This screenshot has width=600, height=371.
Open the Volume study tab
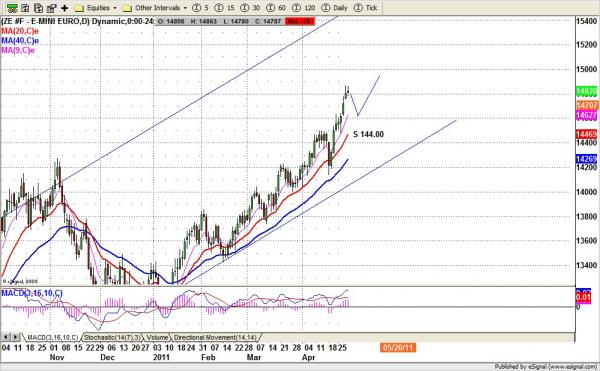point(157,337)
